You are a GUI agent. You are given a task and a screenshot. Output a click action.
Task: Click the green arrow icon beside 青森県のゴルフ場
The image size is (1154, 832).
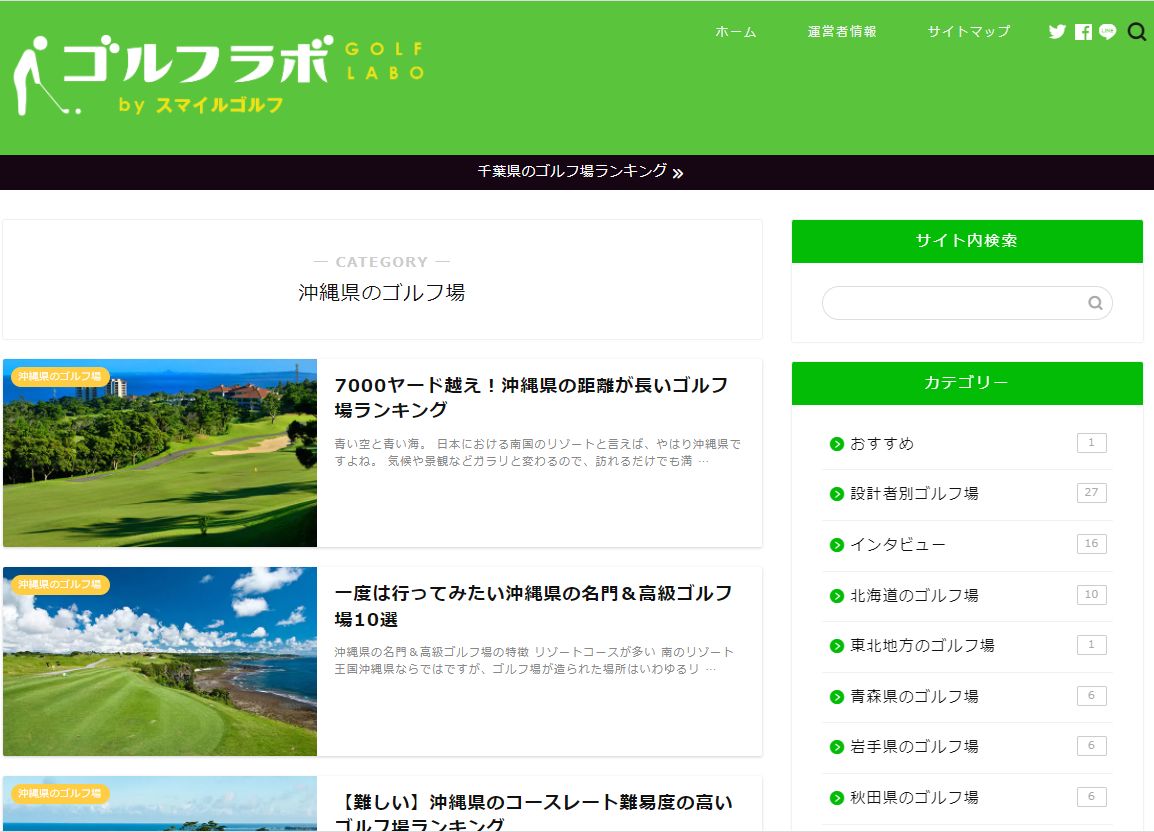(x=836, y=697)
